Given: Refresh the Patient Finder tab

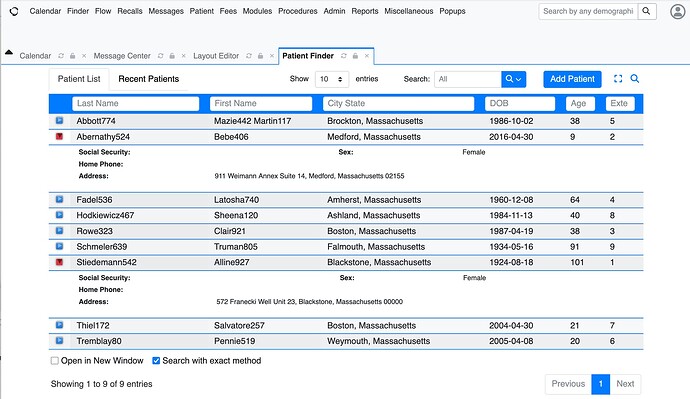Looking at the screenshot, I should (344, 56).
